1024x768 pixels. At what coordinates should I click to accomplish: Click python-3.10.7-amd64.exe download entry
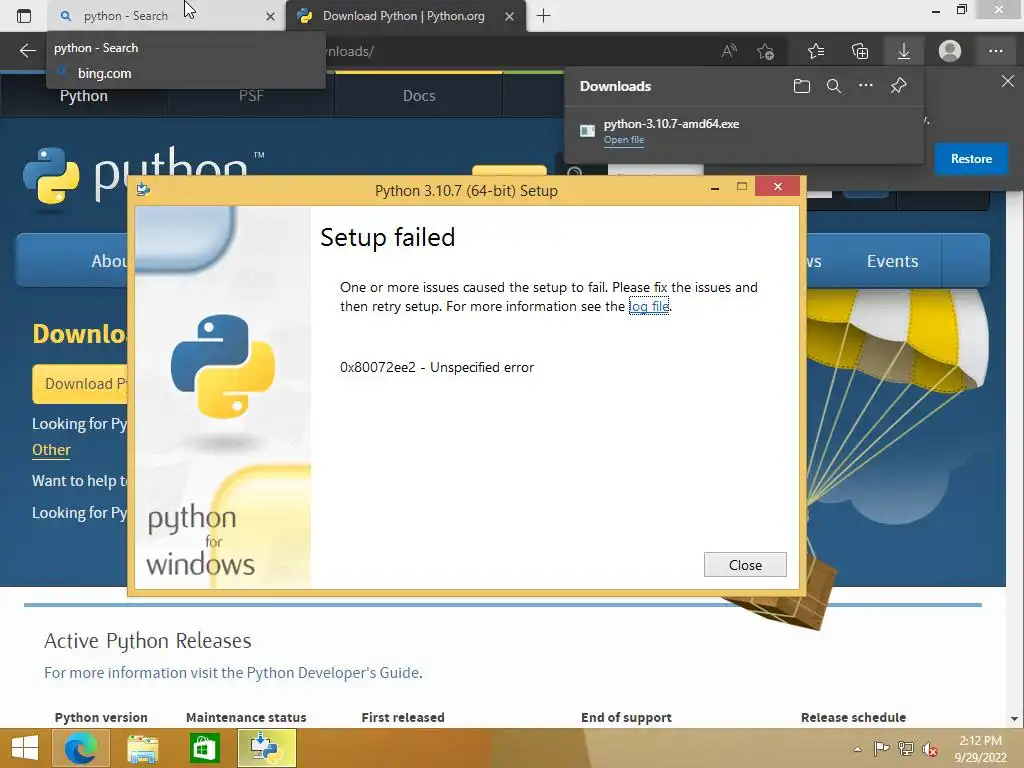click(x=743, y=131)
